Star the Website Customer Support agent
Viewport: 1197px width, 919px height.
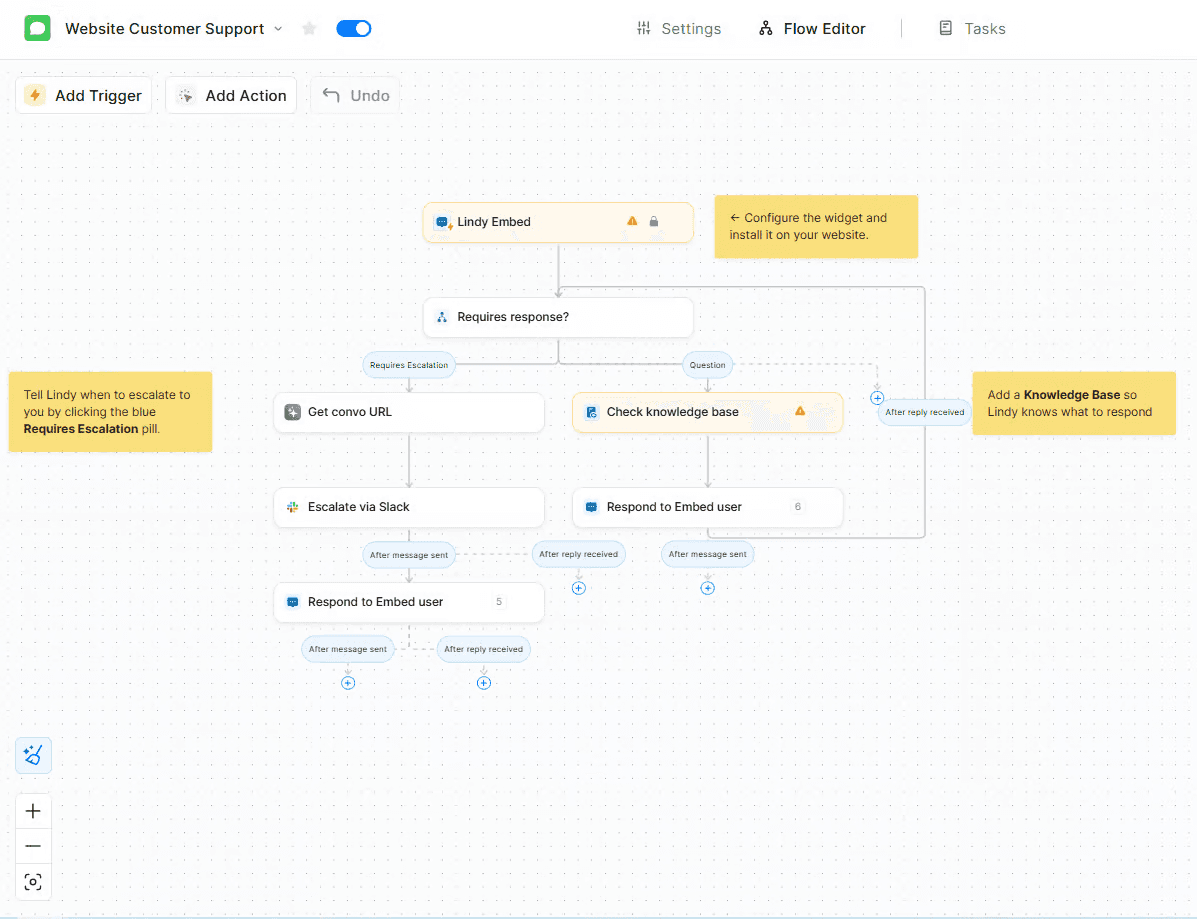(309, 29)
